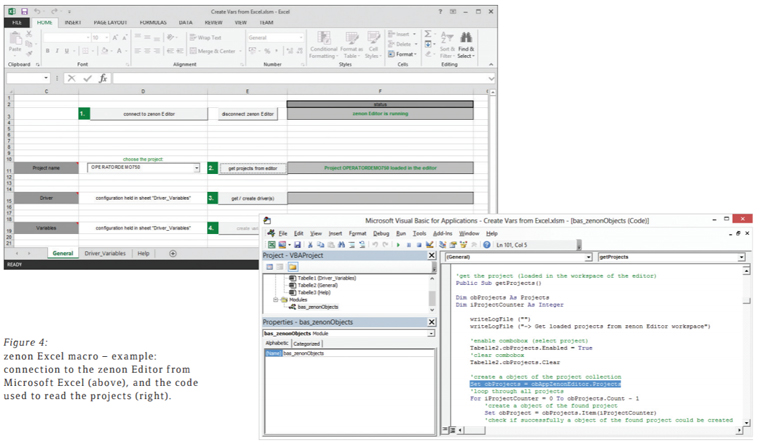The image size is (760, 445).
Task: Switch to the Help sheet tab
Action: [x=143, y=253]
